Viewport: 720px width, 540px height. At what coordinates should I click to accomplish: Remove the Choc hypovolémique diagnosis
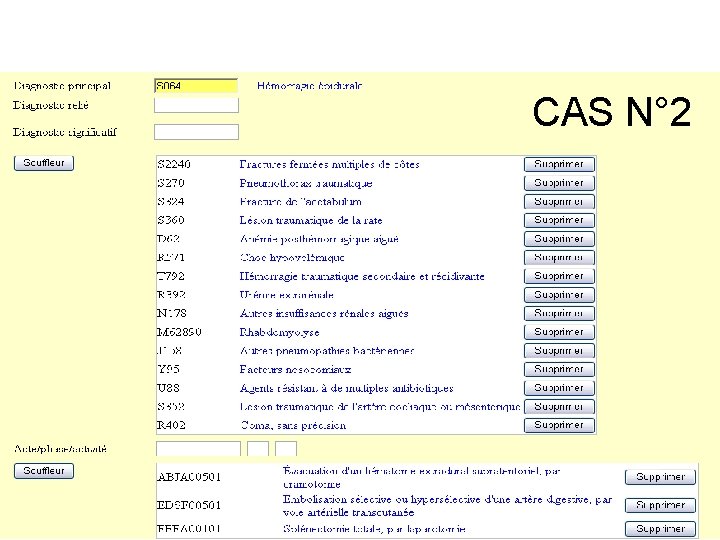559,258
